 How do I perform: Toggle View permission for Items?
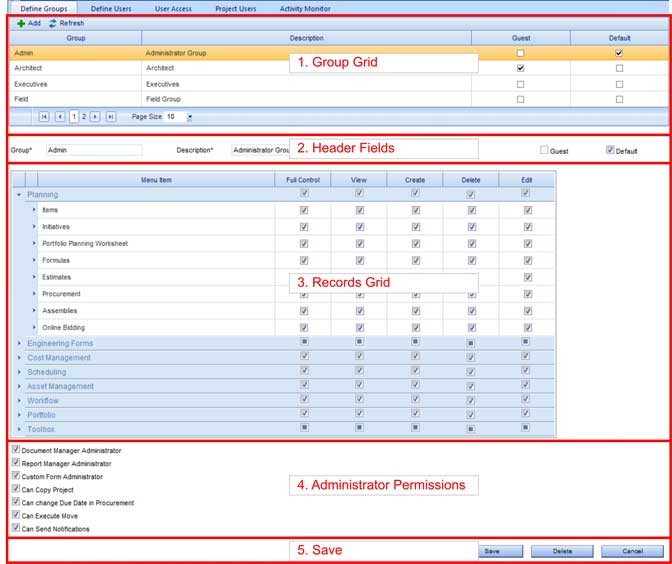pos(360,210)
